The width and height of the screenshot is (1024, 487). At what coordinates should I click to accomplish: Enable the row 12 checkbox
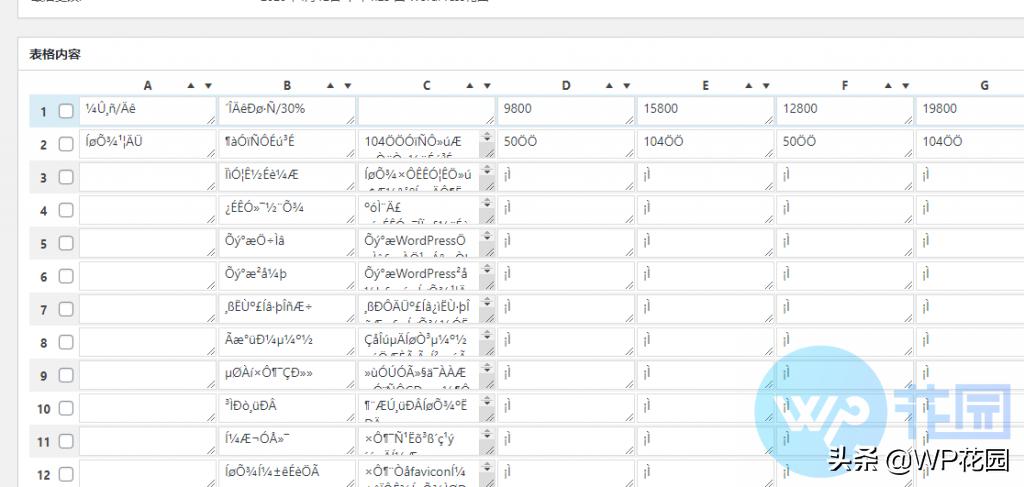[66, 474]
